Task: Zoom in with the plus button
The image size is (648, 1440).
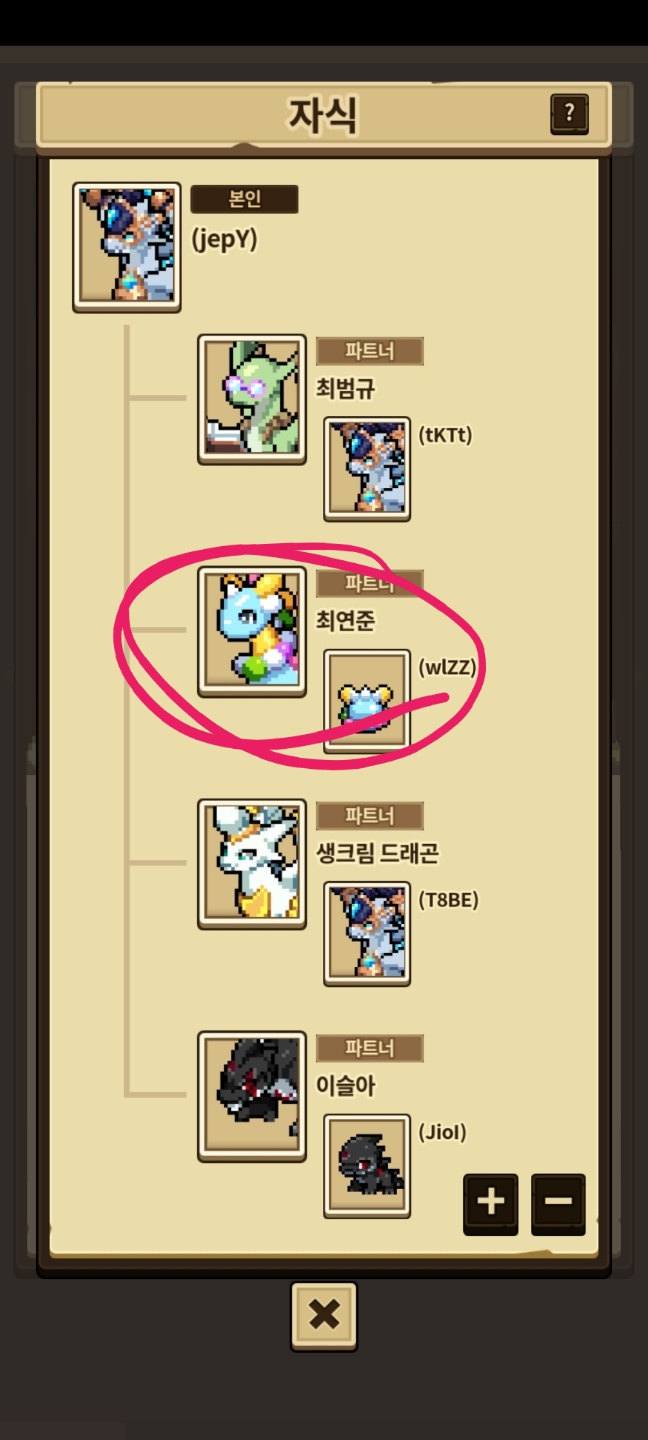Action: 490,1203
